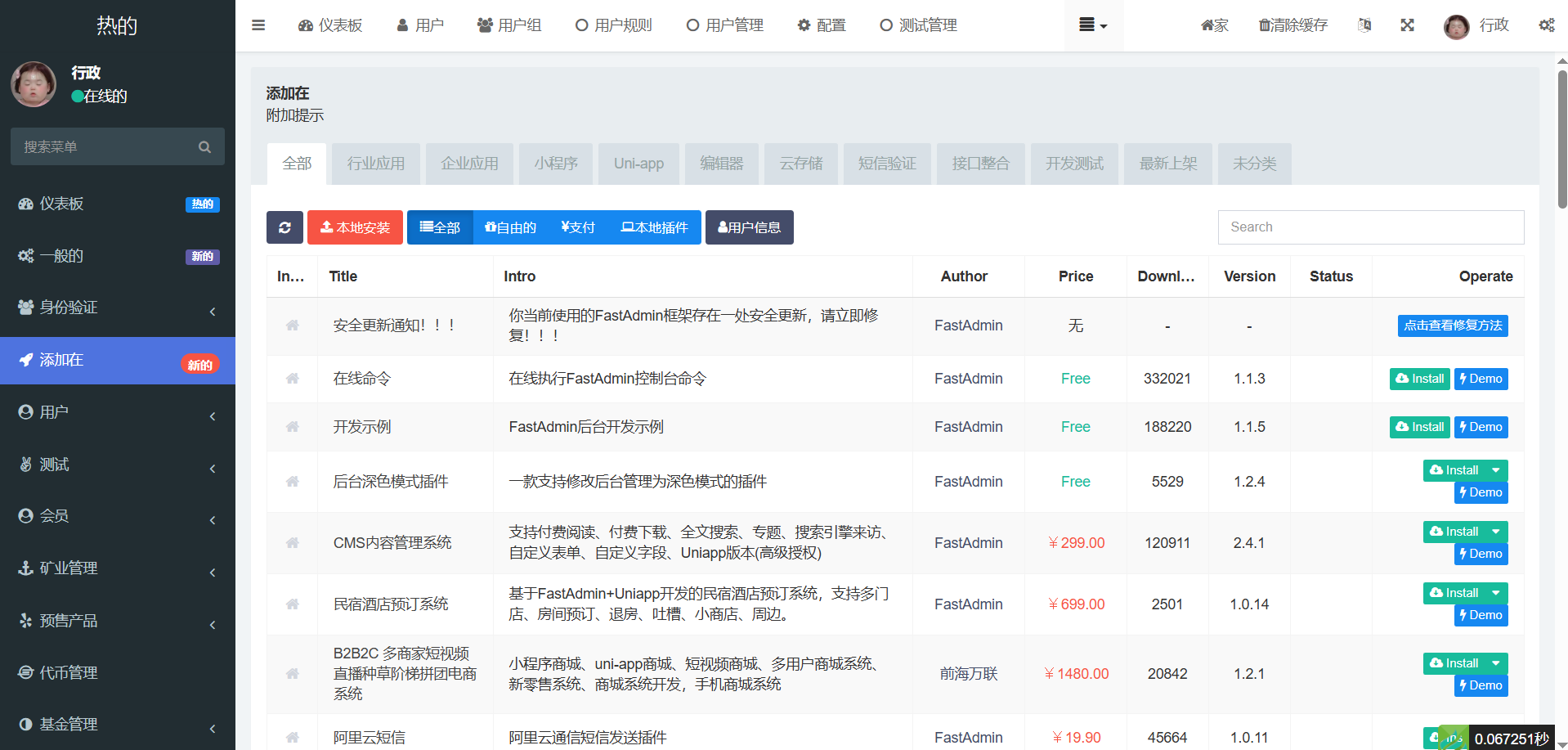Show only 本地插件 local plugins

pyautogui.click(x=654, y=227)
